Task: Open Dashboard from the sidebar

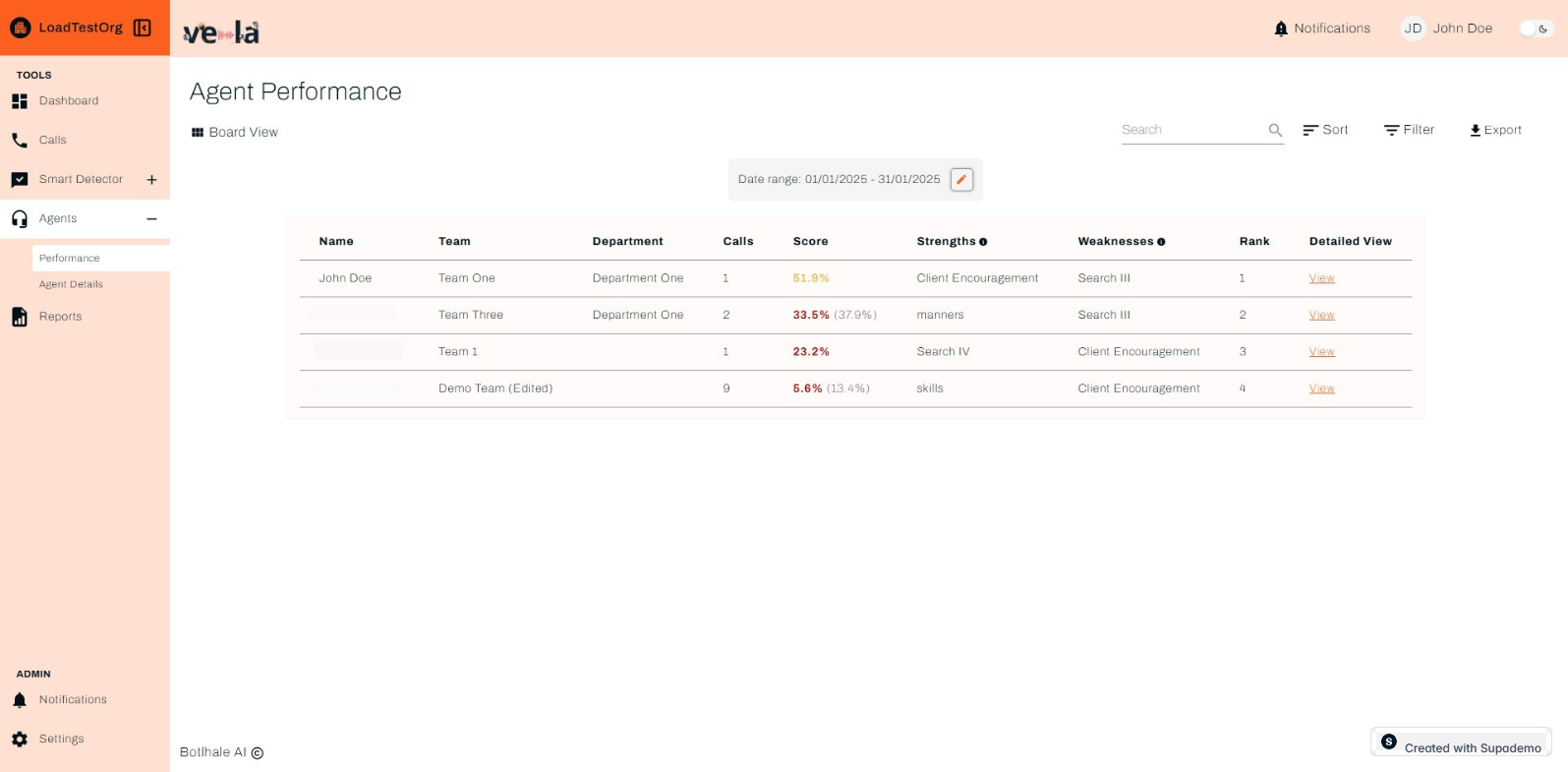Action: (x=69, y=101)
